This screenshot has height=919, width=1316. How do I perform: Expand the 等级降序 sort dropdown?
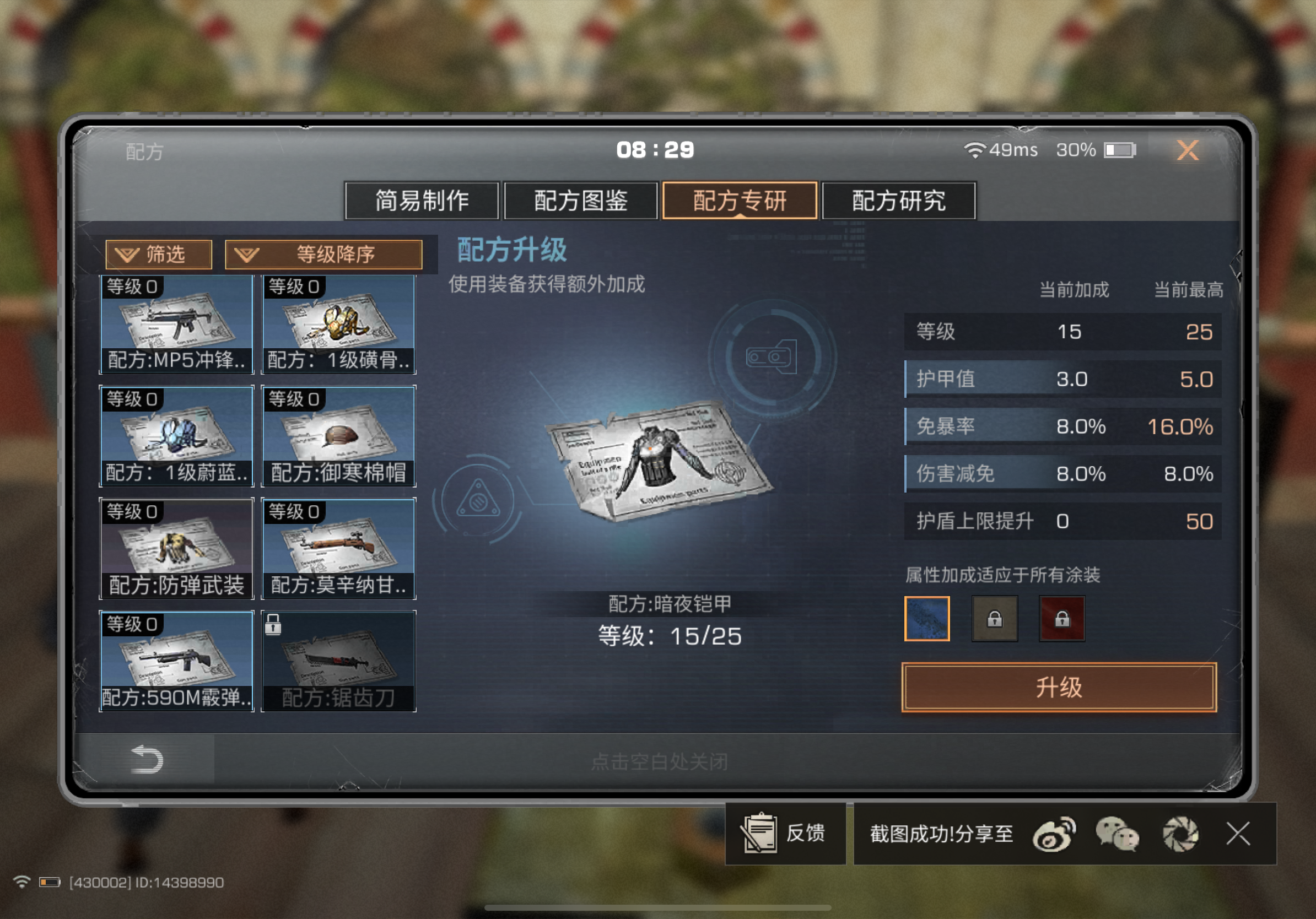click(324, 255)
